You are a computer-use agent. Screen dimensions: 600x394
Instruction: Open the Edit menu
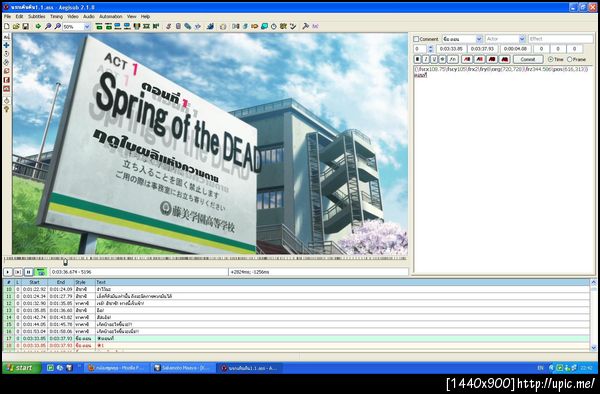click(x=19, y=16)
